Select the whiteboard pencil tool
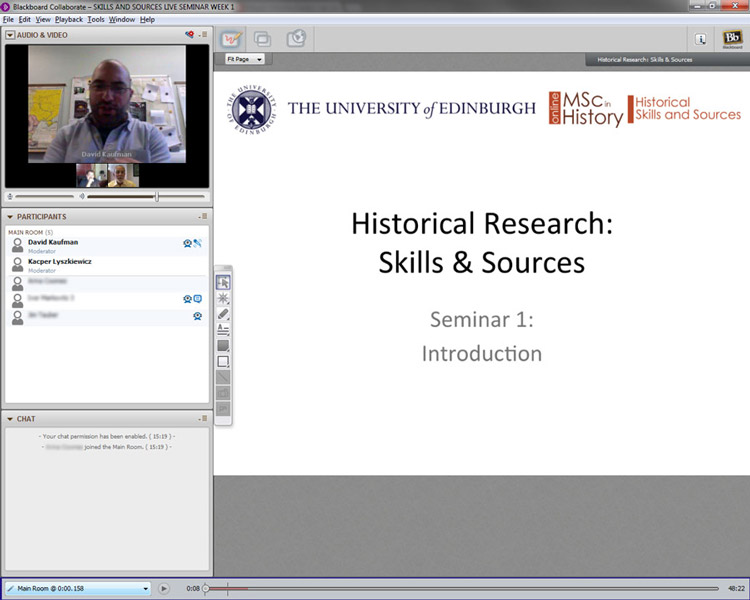Screen dimensions: 750x600 pyautogui.click(x=223, y=314)
